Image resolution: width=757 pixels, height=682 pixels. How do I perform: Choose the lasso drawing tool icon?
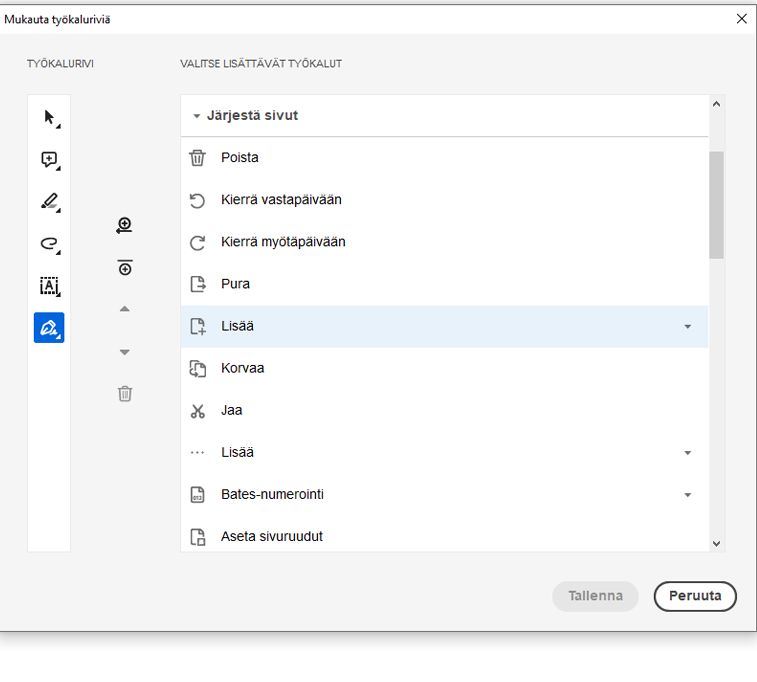(x=49, y=243)
